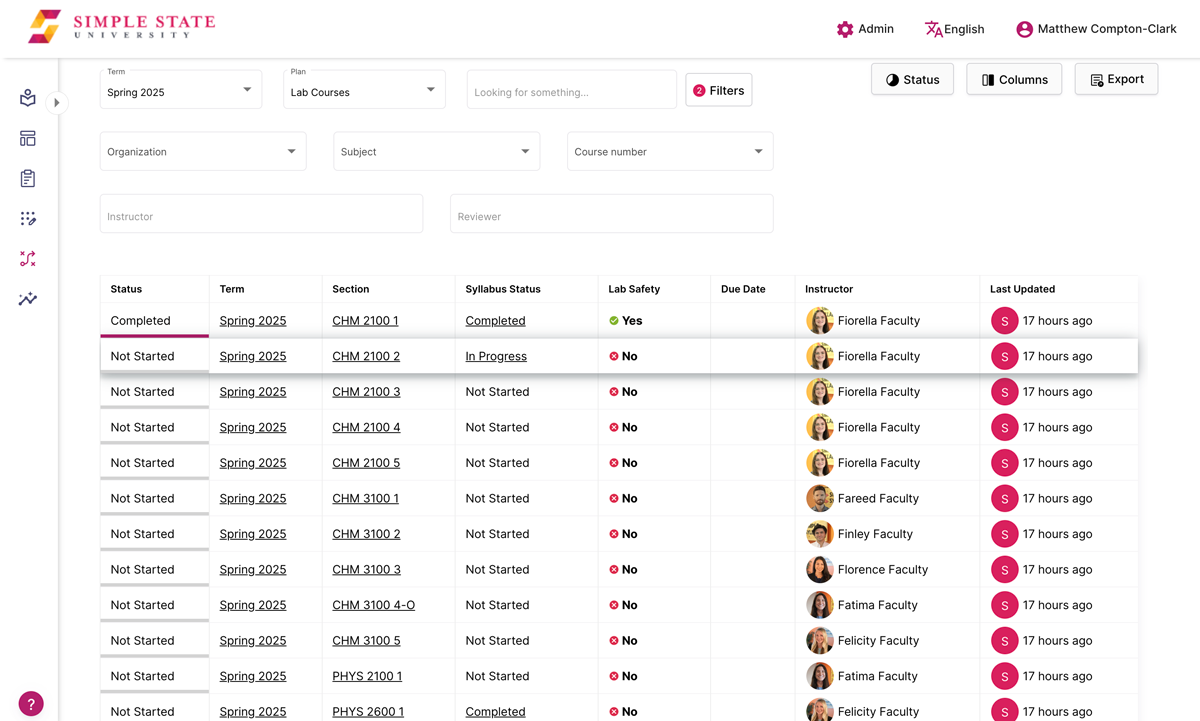Expand the Organization dropdown
Image resolution: width=1200 pixels, height=721 pixels.
[202, 151]
